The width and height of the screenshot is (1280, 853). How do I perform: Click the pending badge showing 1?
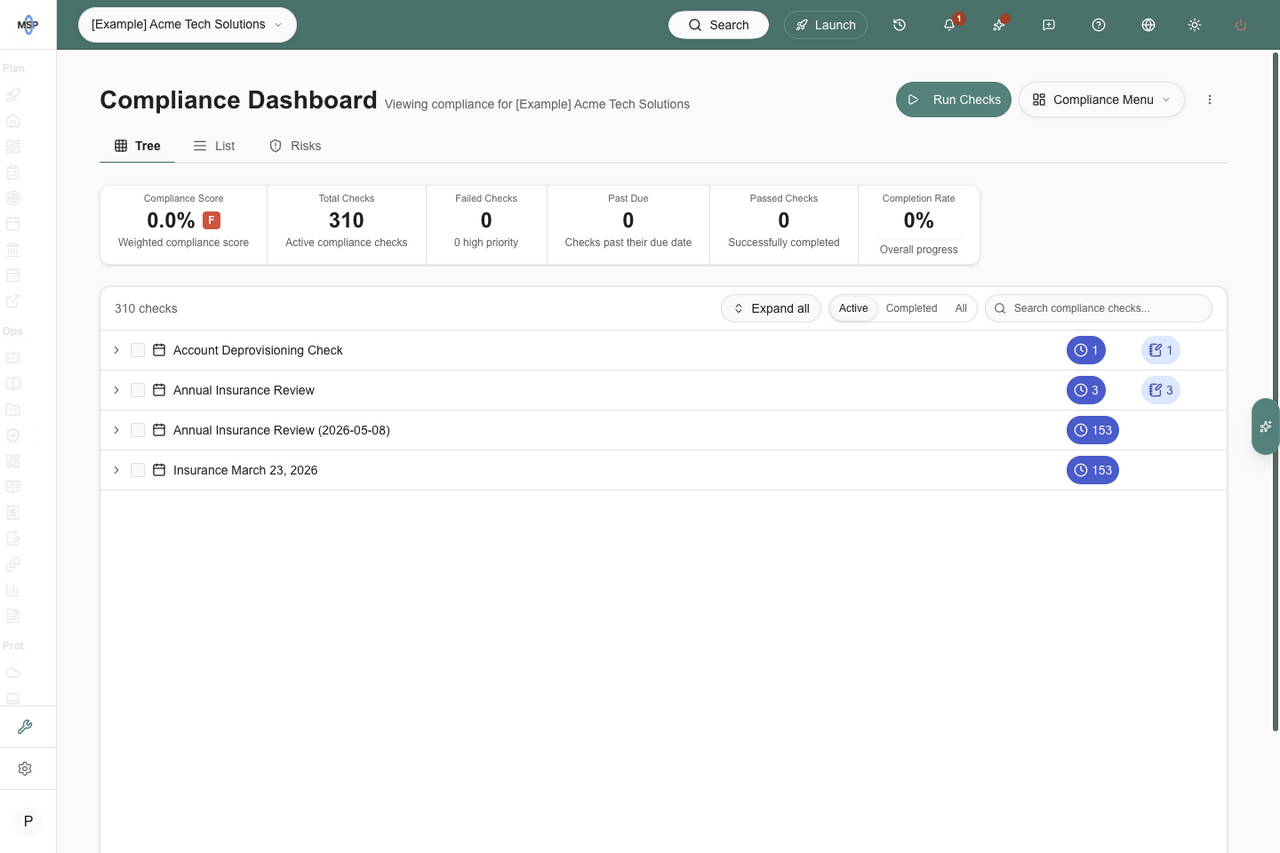1086,350
